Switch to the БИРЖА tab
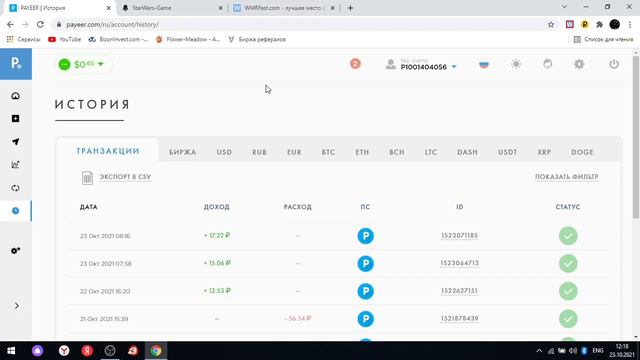This screenshot has width=640, height=360. click(182, 152)
